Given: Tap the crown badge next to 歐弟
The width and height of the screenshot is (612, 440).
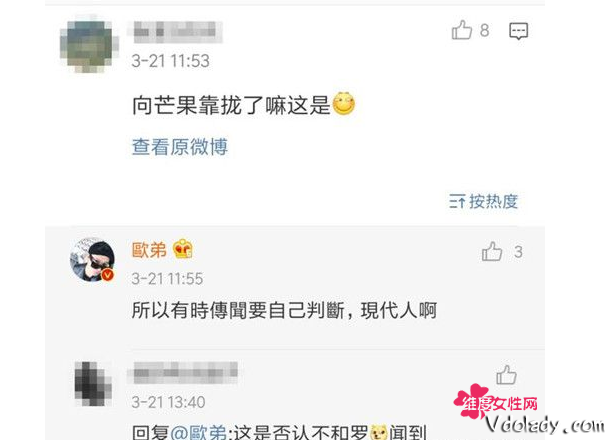Looking at the screenshot, I should pos(183,249).
